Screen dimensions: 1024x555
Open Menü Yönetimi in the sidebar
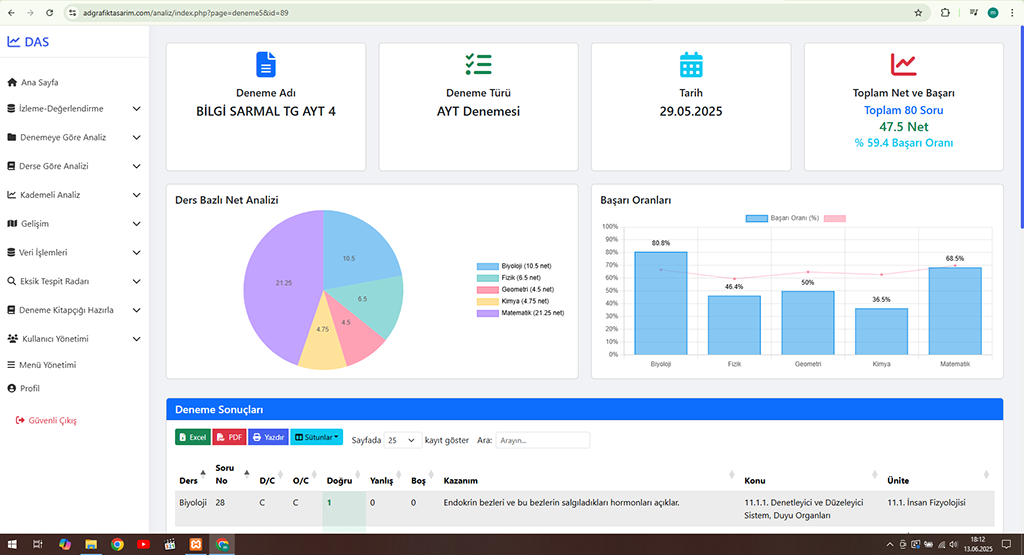point(48,365)
